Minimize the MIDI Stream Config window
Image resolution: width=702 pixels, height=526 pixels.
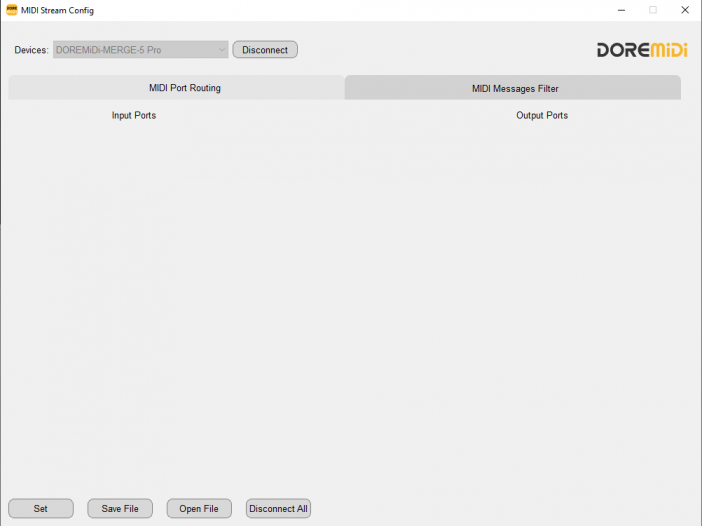tap(621, 10)
